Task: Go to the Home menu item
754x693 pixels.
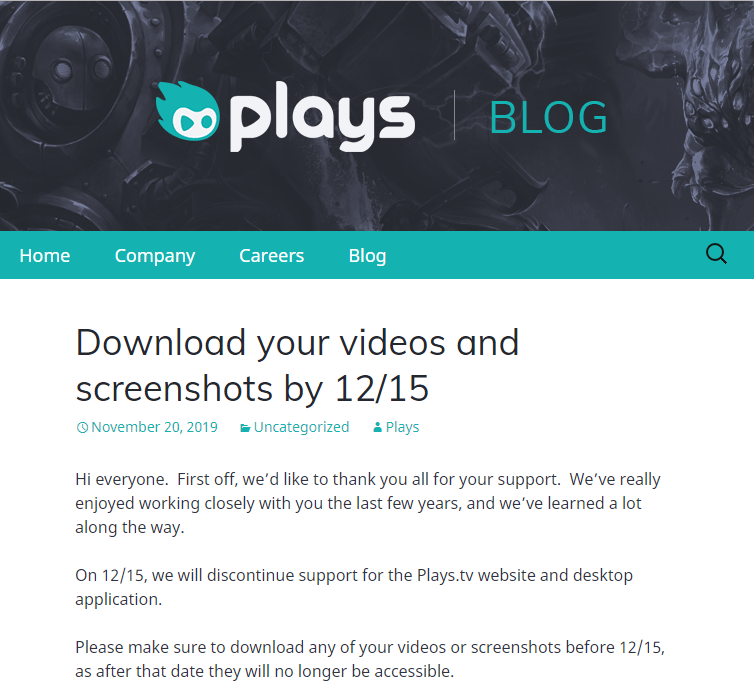Action: pos(45,256)
